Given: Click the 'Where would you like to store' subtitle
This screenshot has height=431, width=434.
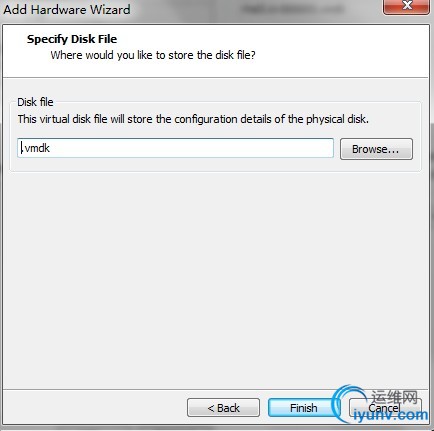Looking at the screenshot, I should click(153, 55).
